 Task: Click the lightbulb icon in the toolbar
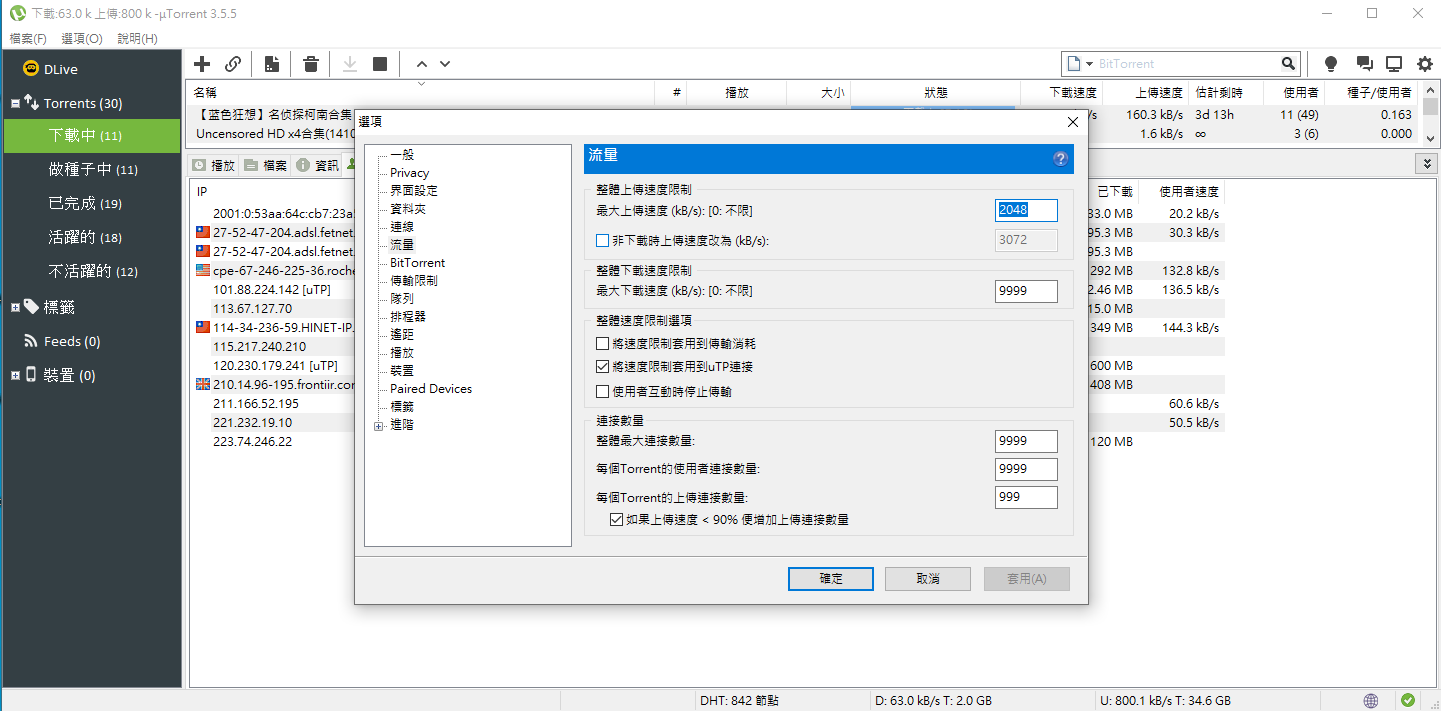tap(1331, 64)
